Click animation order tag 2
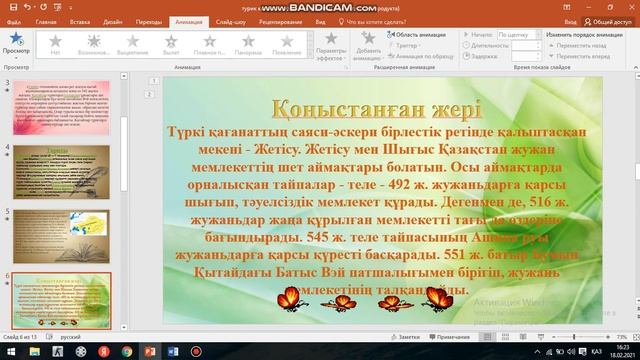The width and height of the screenshot is (640, 360). (x=149, y=94)
